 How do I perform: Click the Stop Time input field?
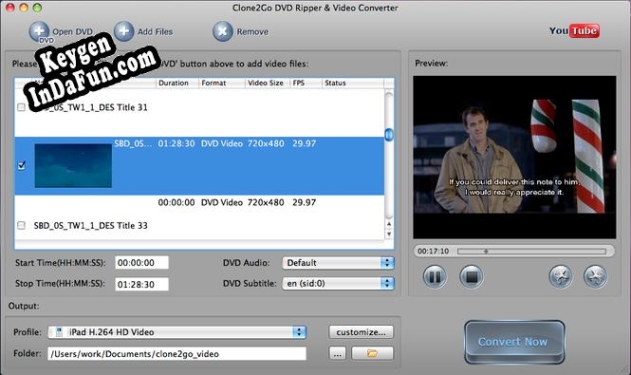coord(142,284)
